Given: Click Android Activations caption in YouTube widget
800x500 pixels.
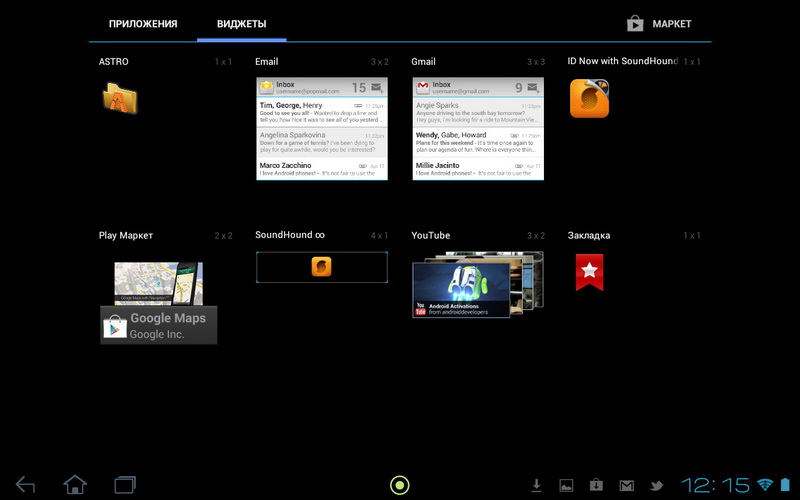Looking at the screenshot, I should pos(454,306).
